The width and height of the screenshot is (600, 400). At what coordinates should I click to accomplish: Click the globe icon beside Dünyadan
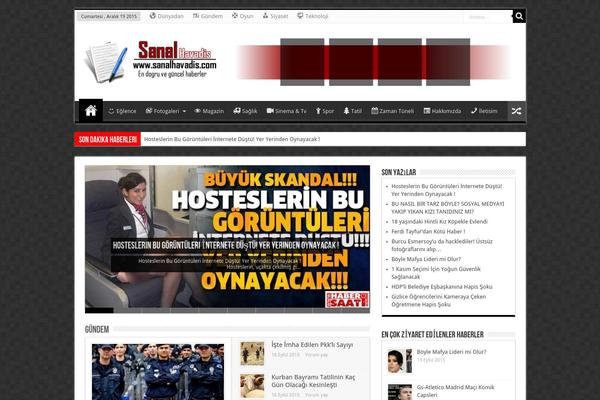point(153,16)
